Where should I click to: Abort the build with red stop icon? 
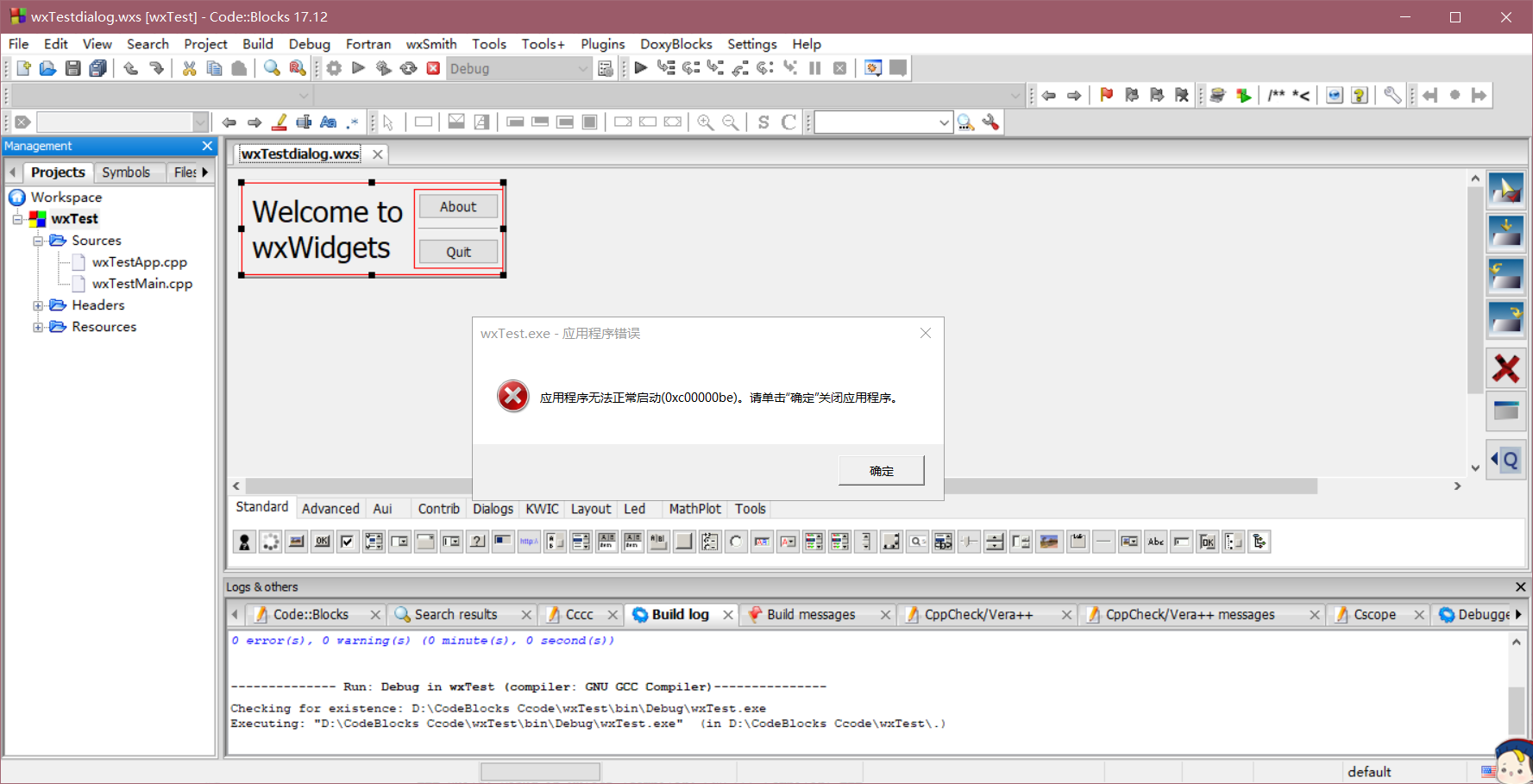click(434, 68)
